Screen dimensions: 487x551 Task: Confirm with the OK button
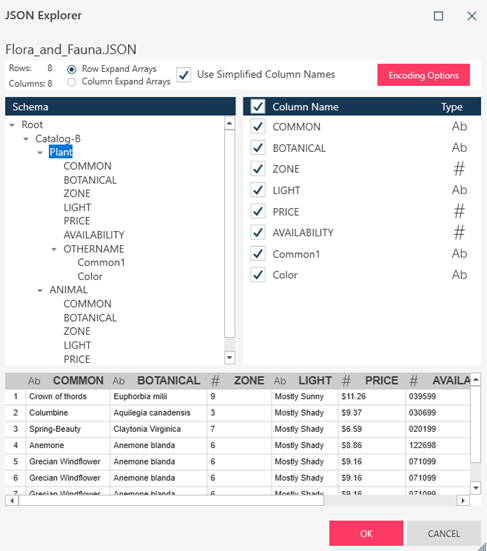click(366, 533)
